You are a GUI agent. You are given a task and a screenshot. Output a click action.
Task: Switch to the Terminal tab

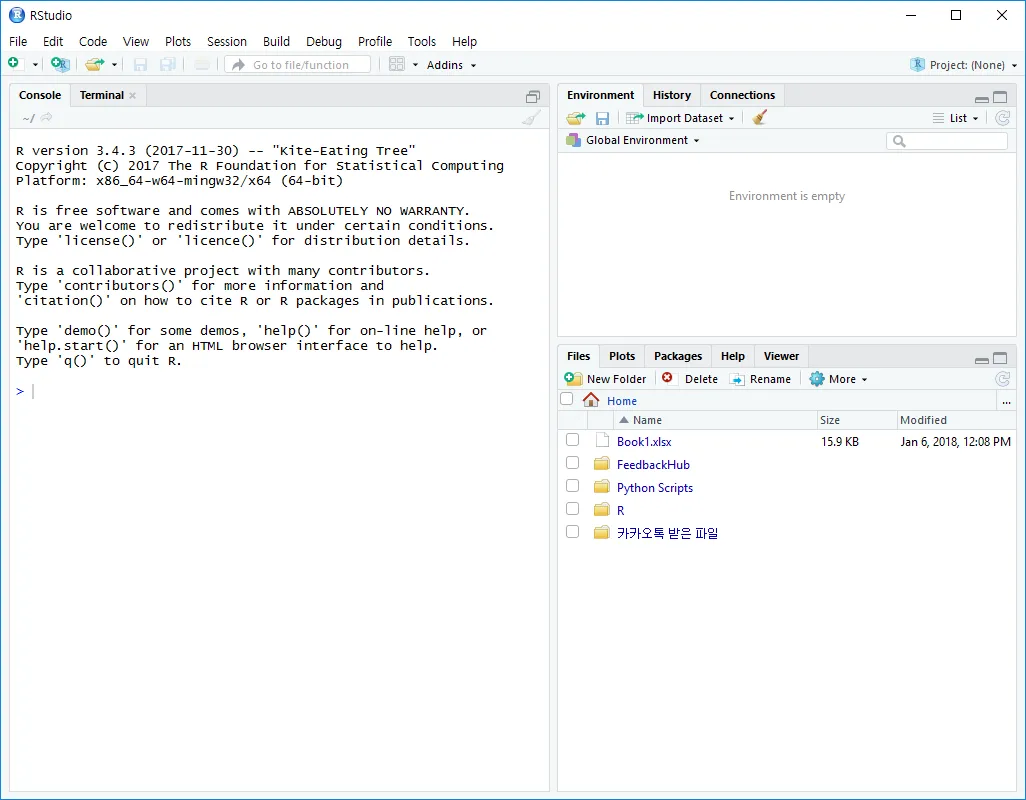click(x=101, y=95)
